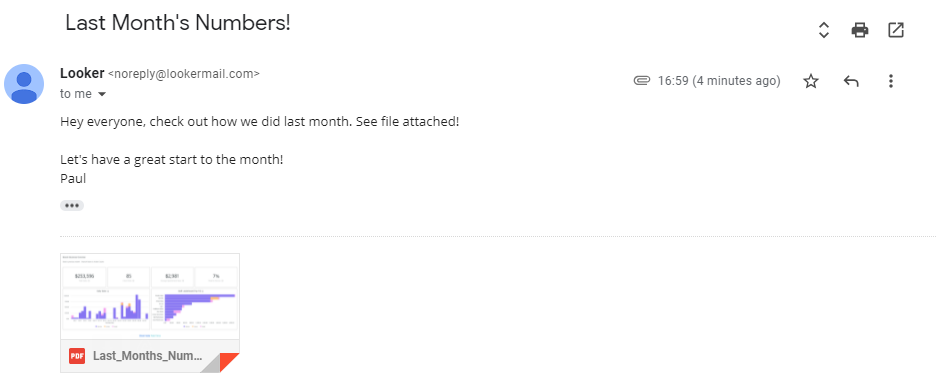The height and width of the screenshot is (390, 936).
Task: Click the Last_Months_Num... attachment filename
Action: click(x=147, y=356)
